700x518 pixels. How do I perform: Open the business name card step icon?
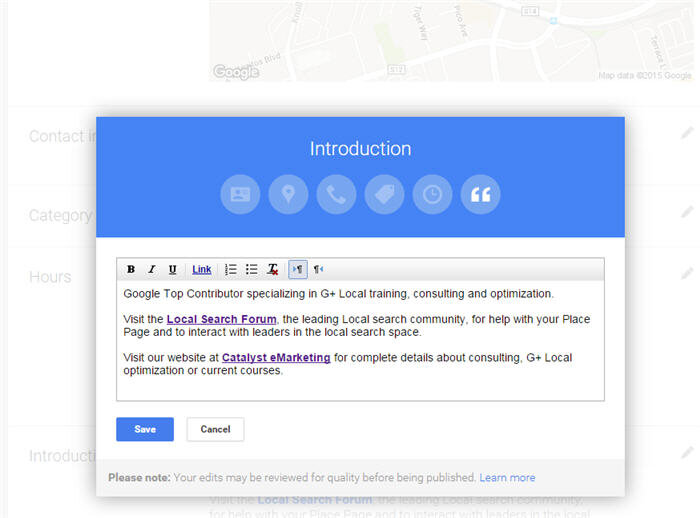click(x=240, y=194)
